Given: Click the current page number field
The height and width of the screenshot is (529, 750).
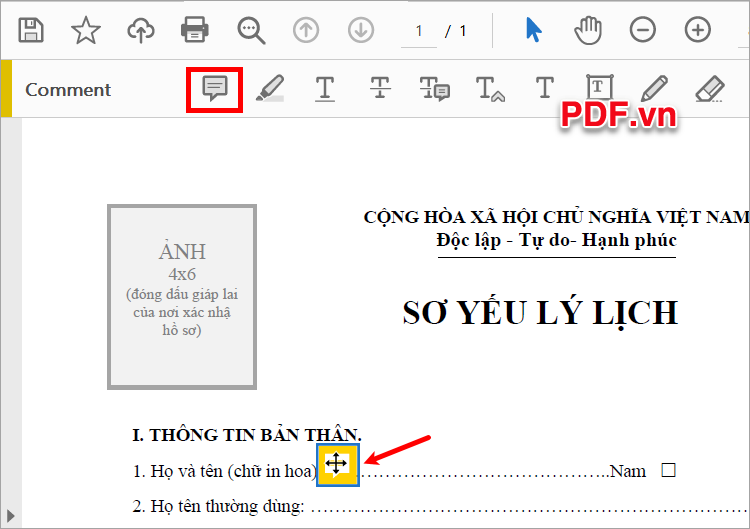Looking at the screenshot, I should coord(419,31).
